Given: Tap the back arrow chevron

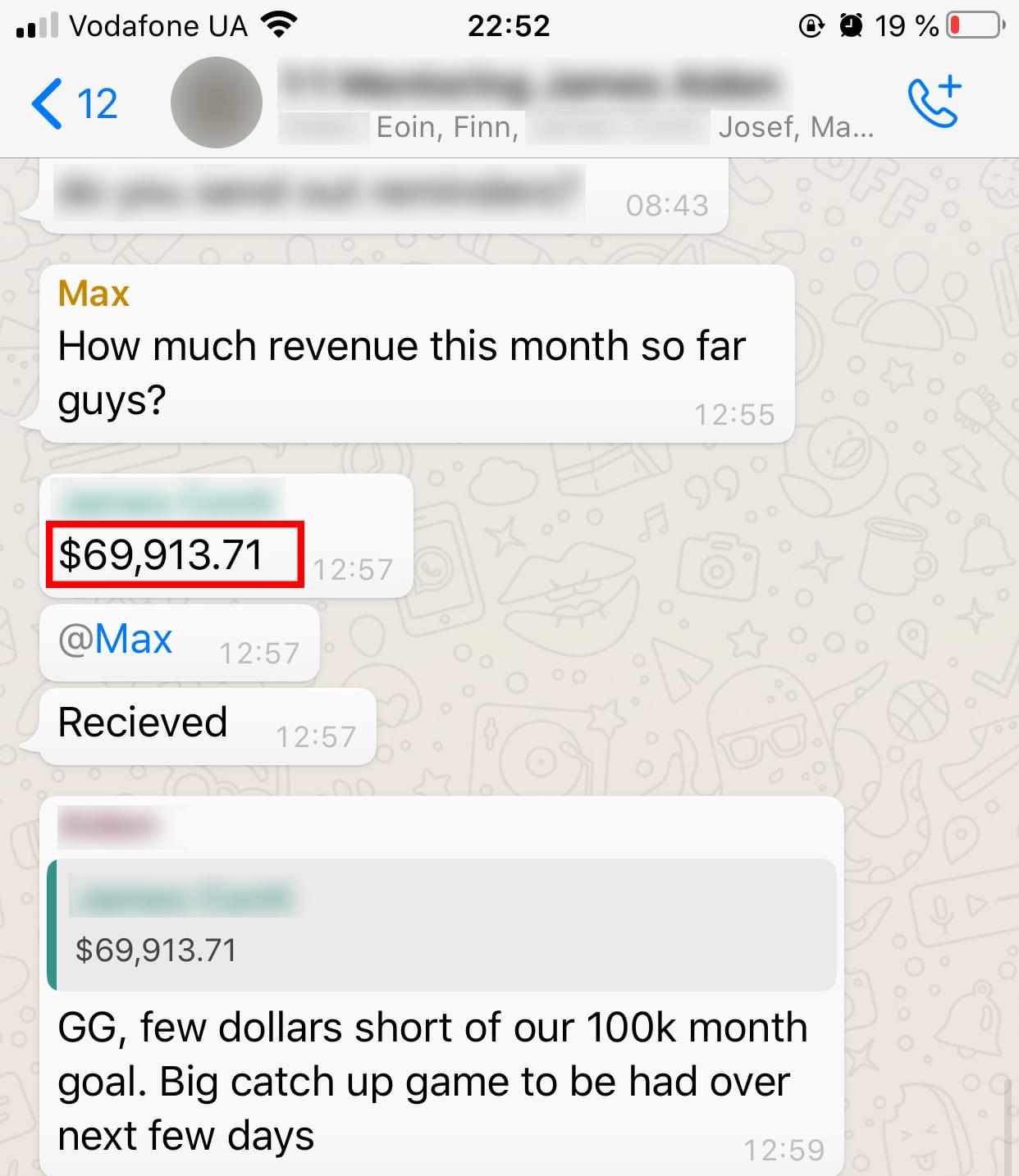Looking at the screenshot, I should click(x=47, y=103).
